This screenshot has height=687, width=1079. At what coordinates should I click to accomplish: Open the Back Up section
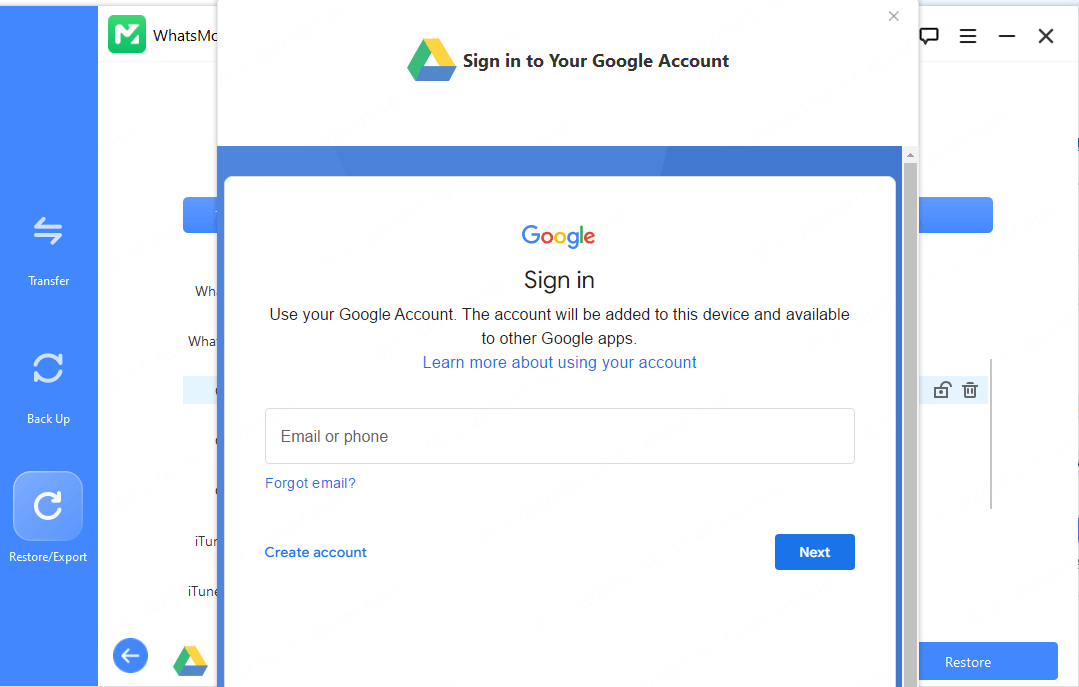[x=48, y=369]
